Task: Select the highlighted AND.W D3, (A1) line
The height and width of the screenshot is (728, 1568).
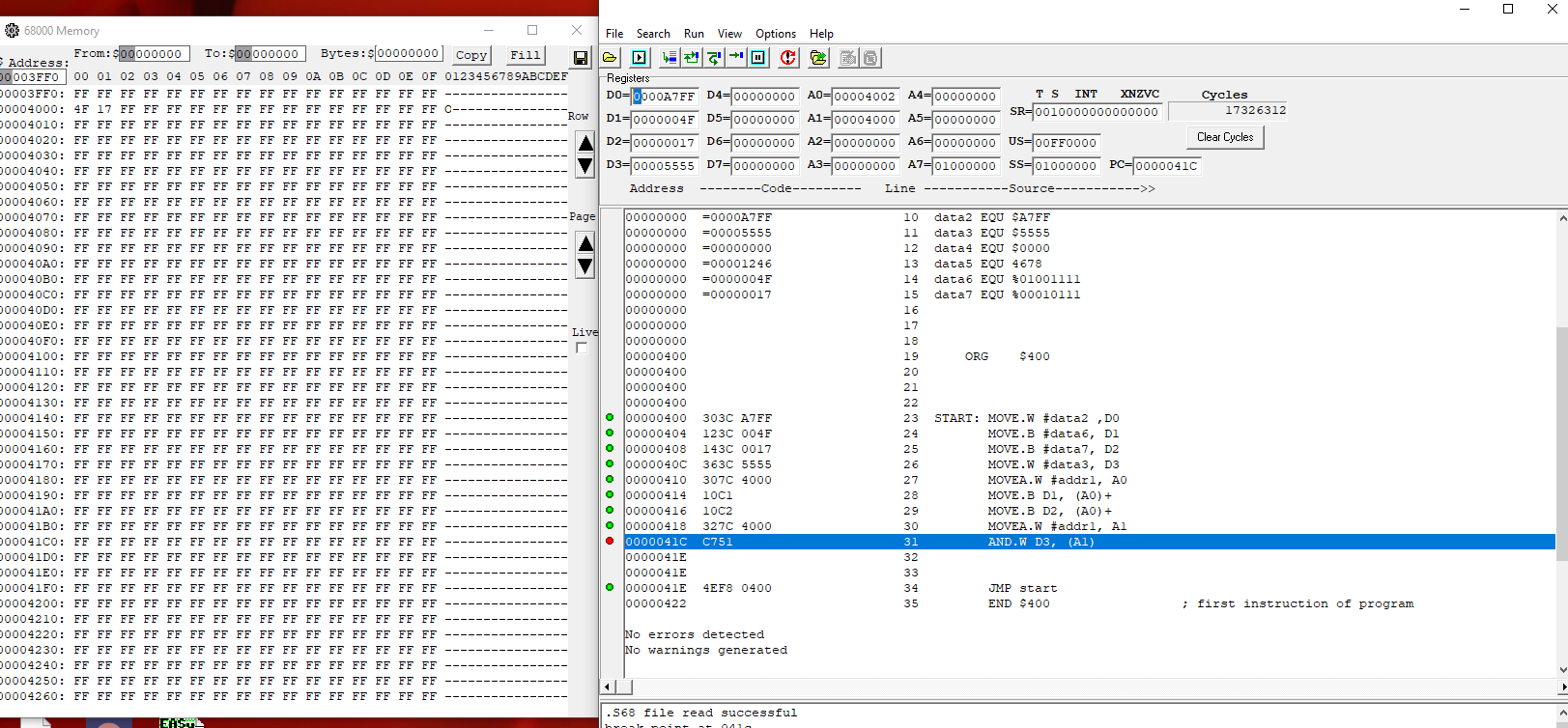Action: click(1090, 542)
